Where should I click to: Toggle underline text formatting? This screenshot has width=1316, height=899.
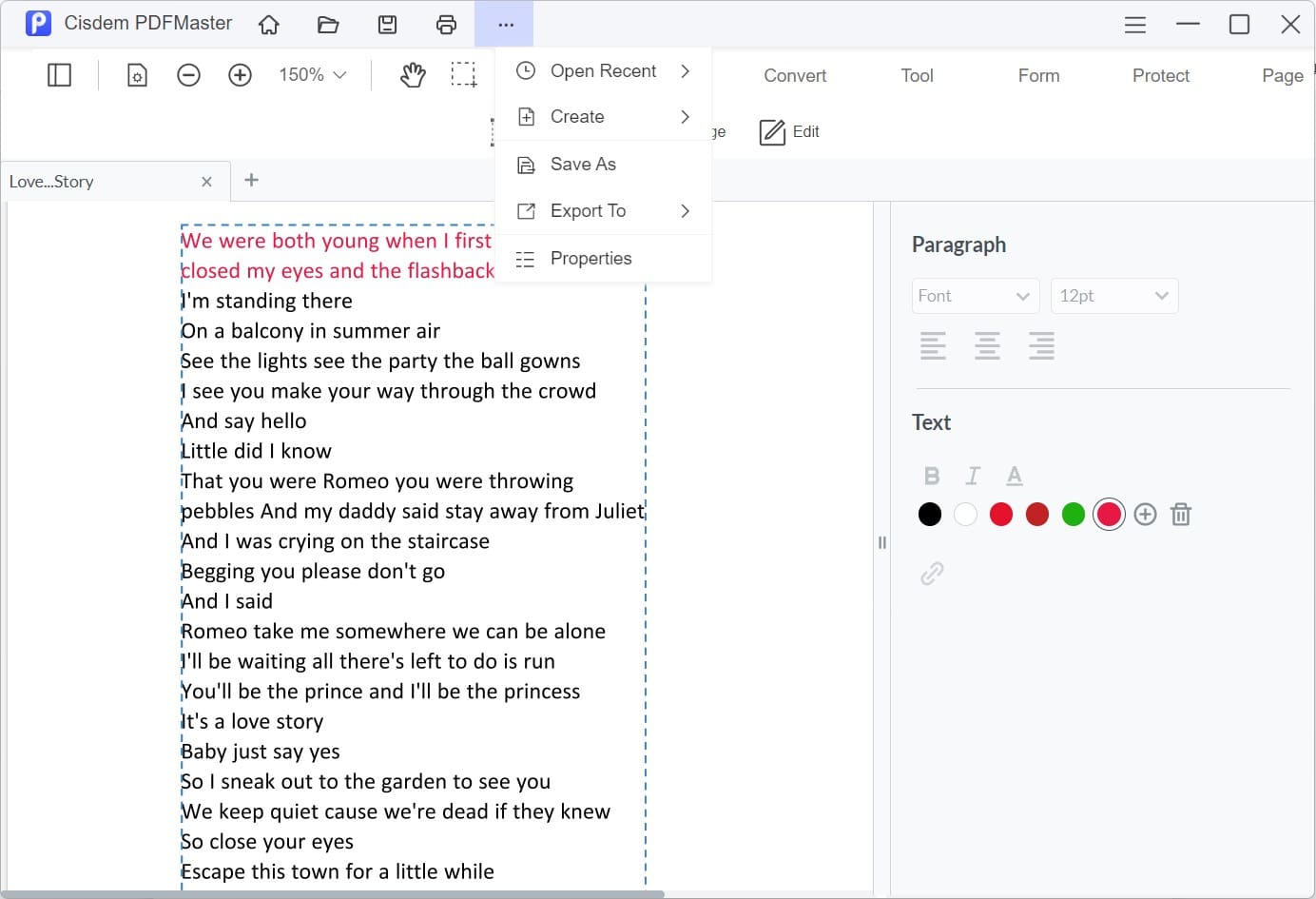coord(1015,476)
